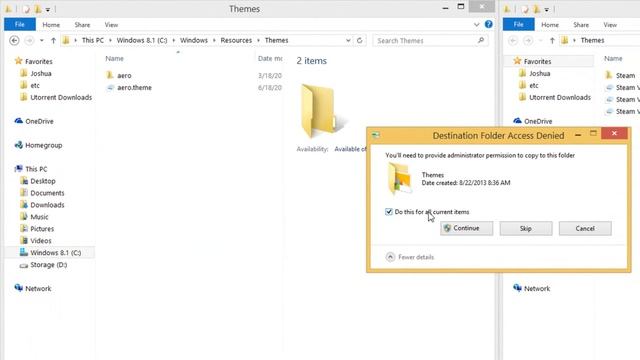Click Cancel button in Access Denied dialog
Viewport: 640px width, 360px height.
pos(585,229)
